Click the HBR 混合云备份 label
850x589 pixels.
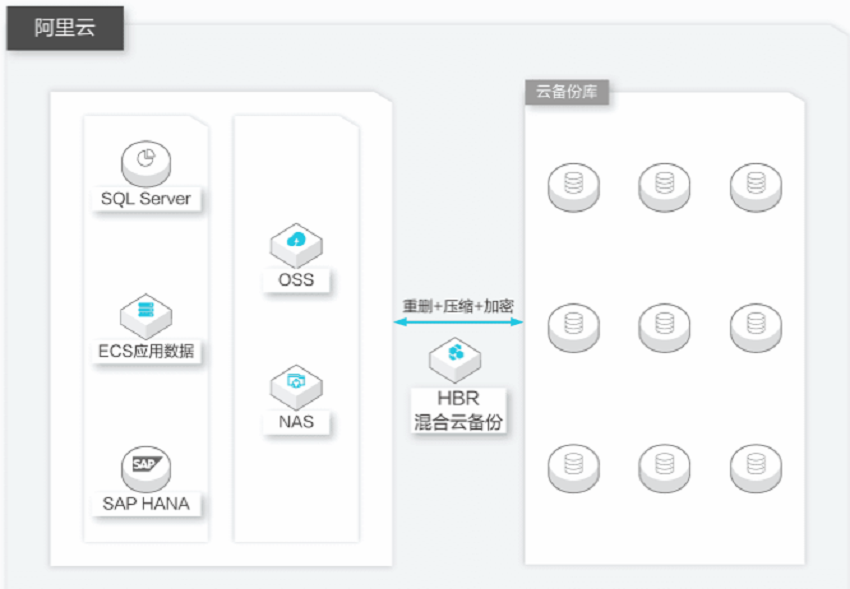click(x=458, y=410)
